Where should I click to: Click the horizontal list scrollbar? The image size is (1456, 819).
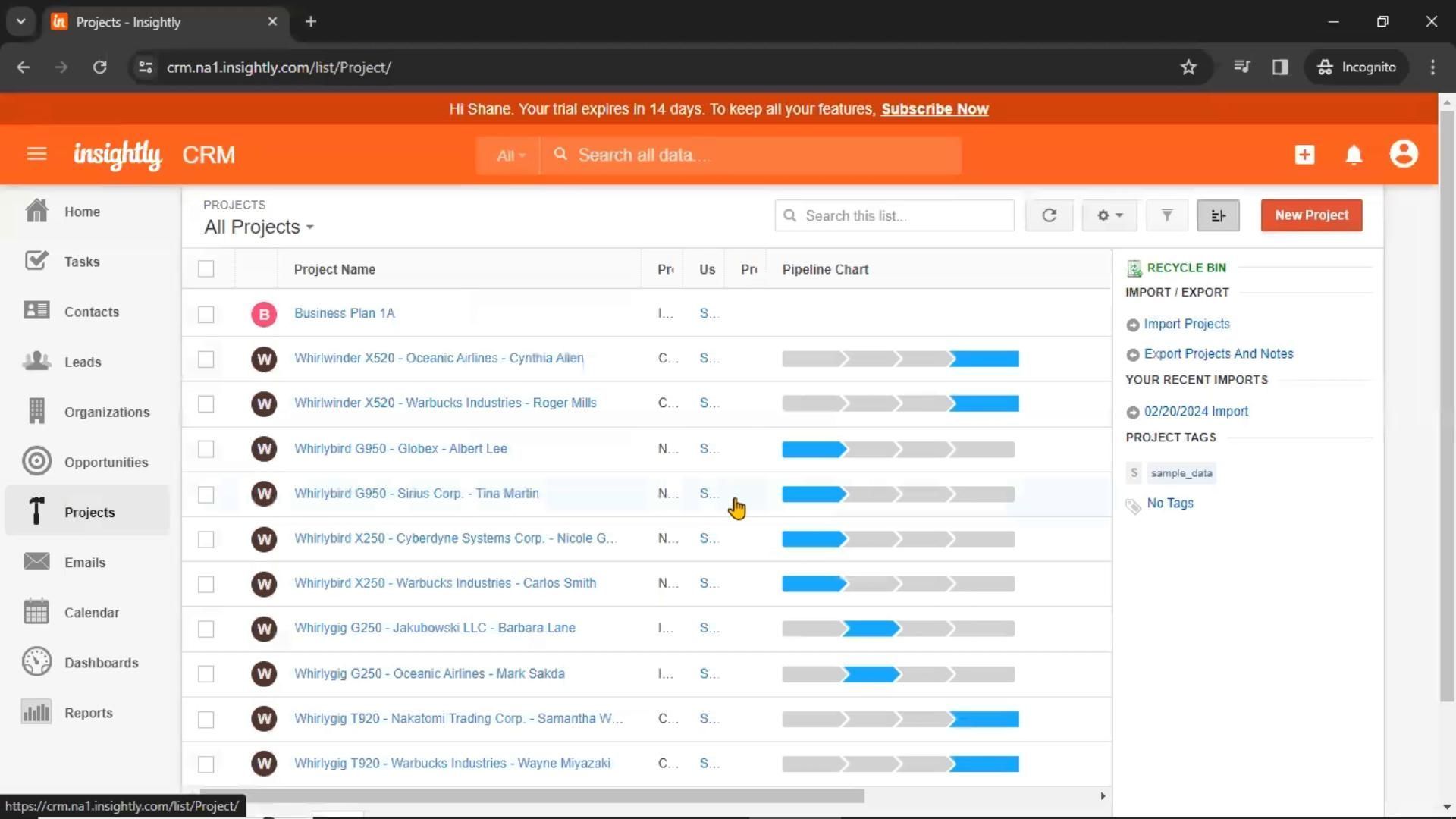pos(531,795)
